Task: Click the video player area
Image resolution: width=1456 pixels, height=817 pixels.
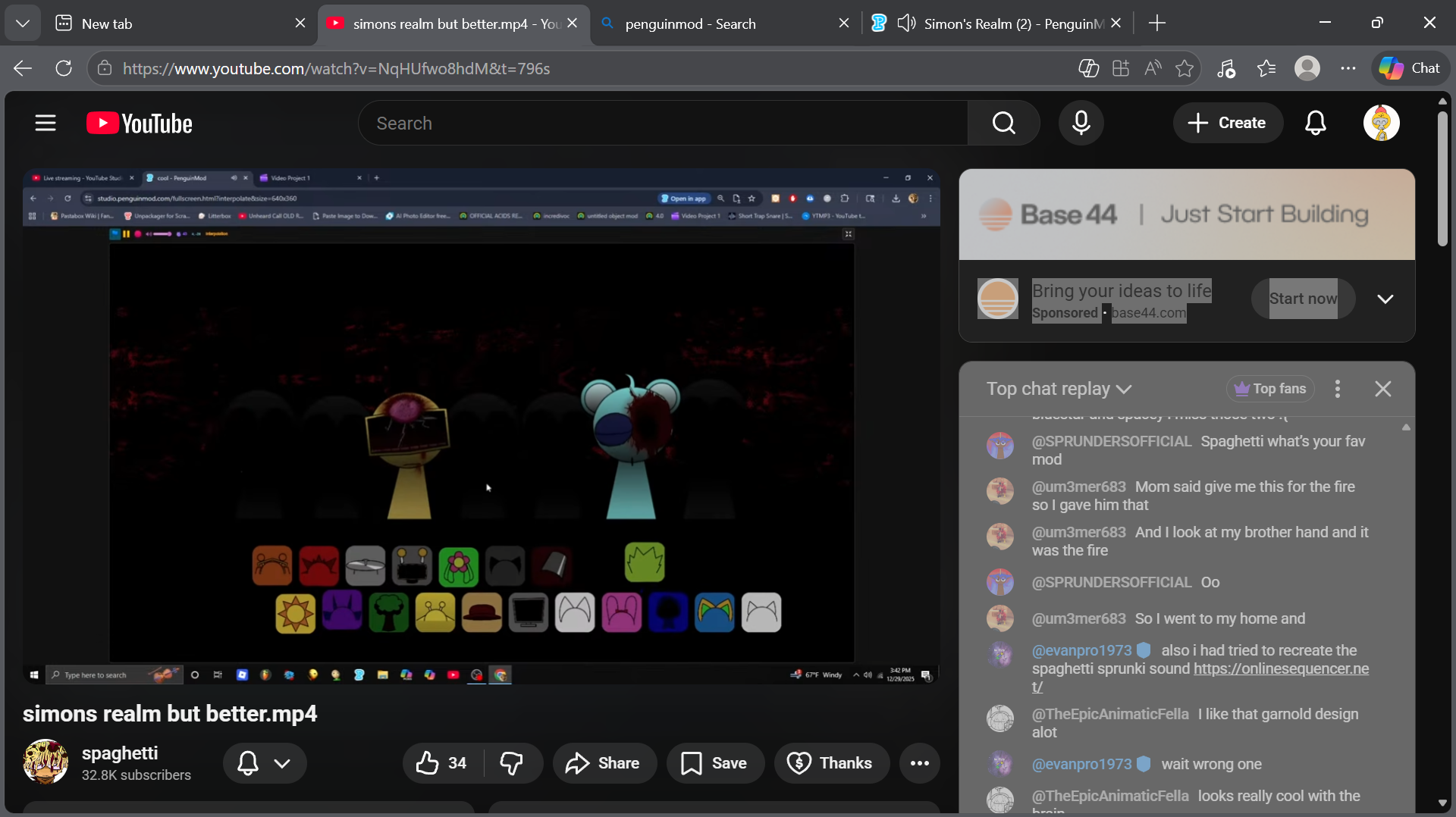Action: coord(482,426)
